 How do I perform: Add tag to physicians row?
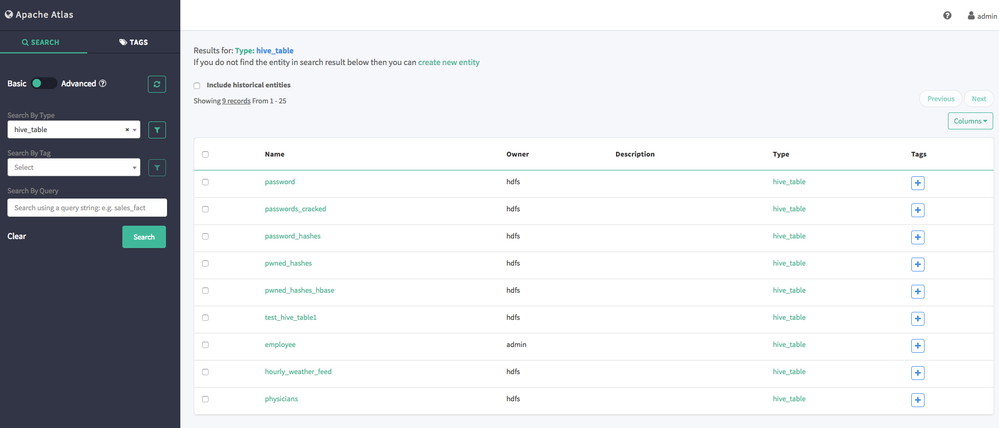[917, 400]
